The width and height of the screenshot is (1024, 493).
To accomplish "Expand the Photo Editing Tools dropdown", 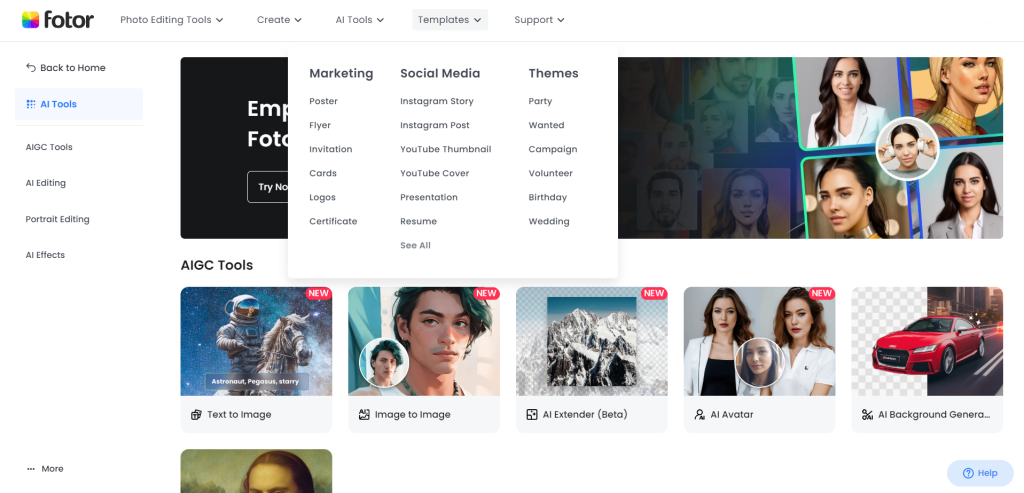I will click(171, 20).
